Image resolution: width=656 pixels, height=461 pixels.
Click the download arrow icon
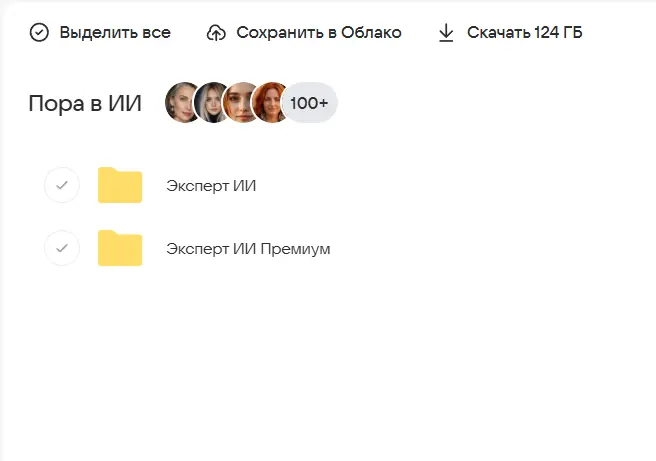[x=446, y=33]
